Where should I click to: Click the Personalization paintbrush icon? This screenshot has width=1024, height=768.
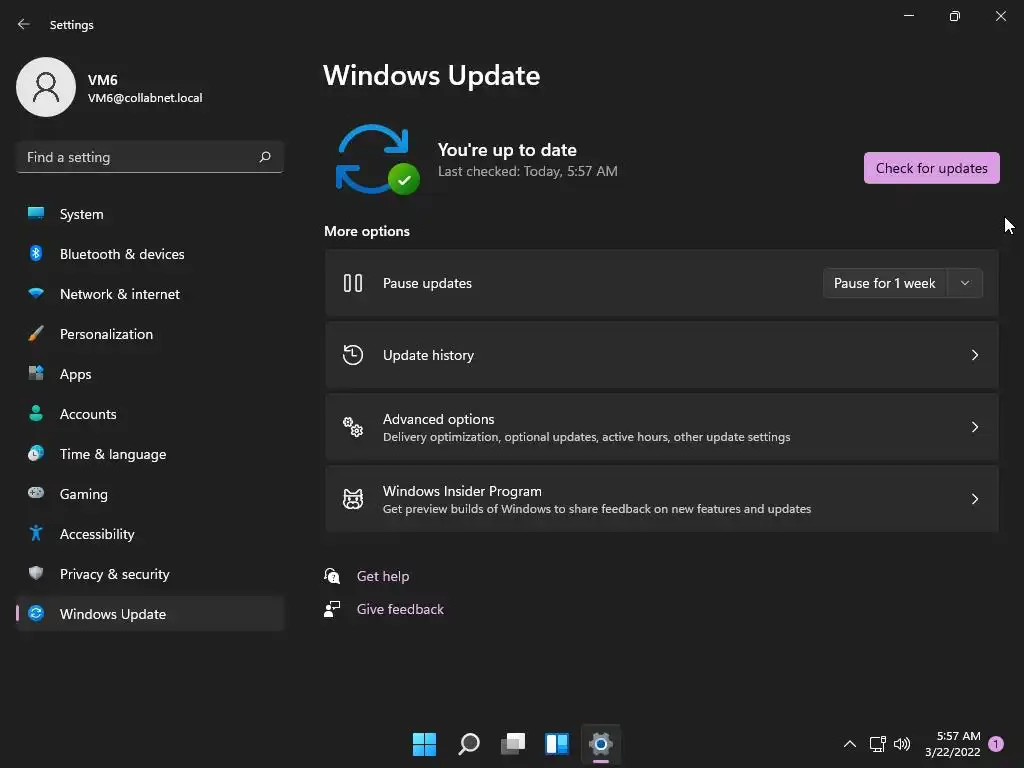36,333
